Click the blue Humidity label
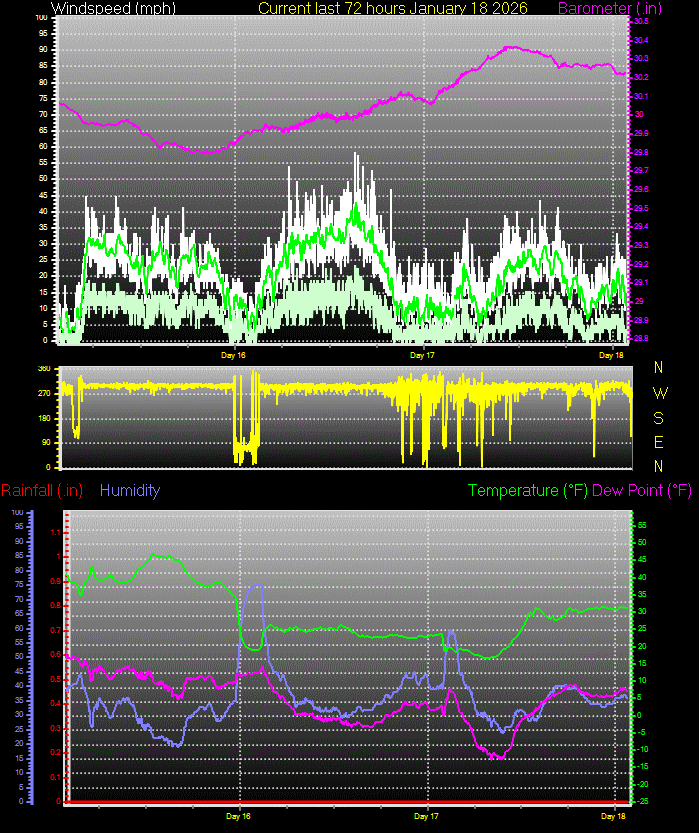The height and width of the screenshot is (833, 699). pos(130,491)
